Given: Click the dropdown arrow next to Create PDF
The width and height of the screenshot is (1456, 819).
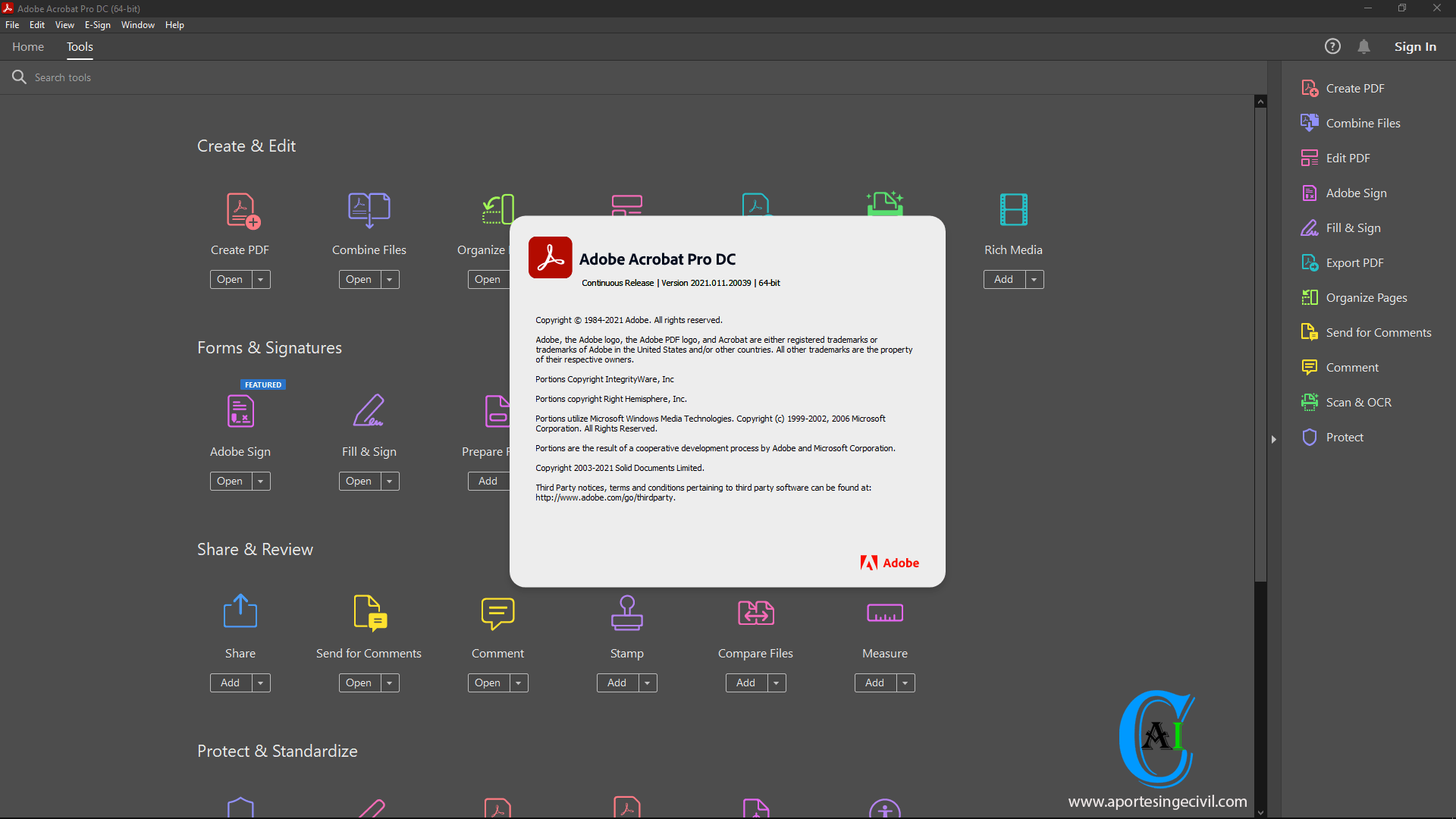Looking at the screenshot, I should [x=261, y=279].
